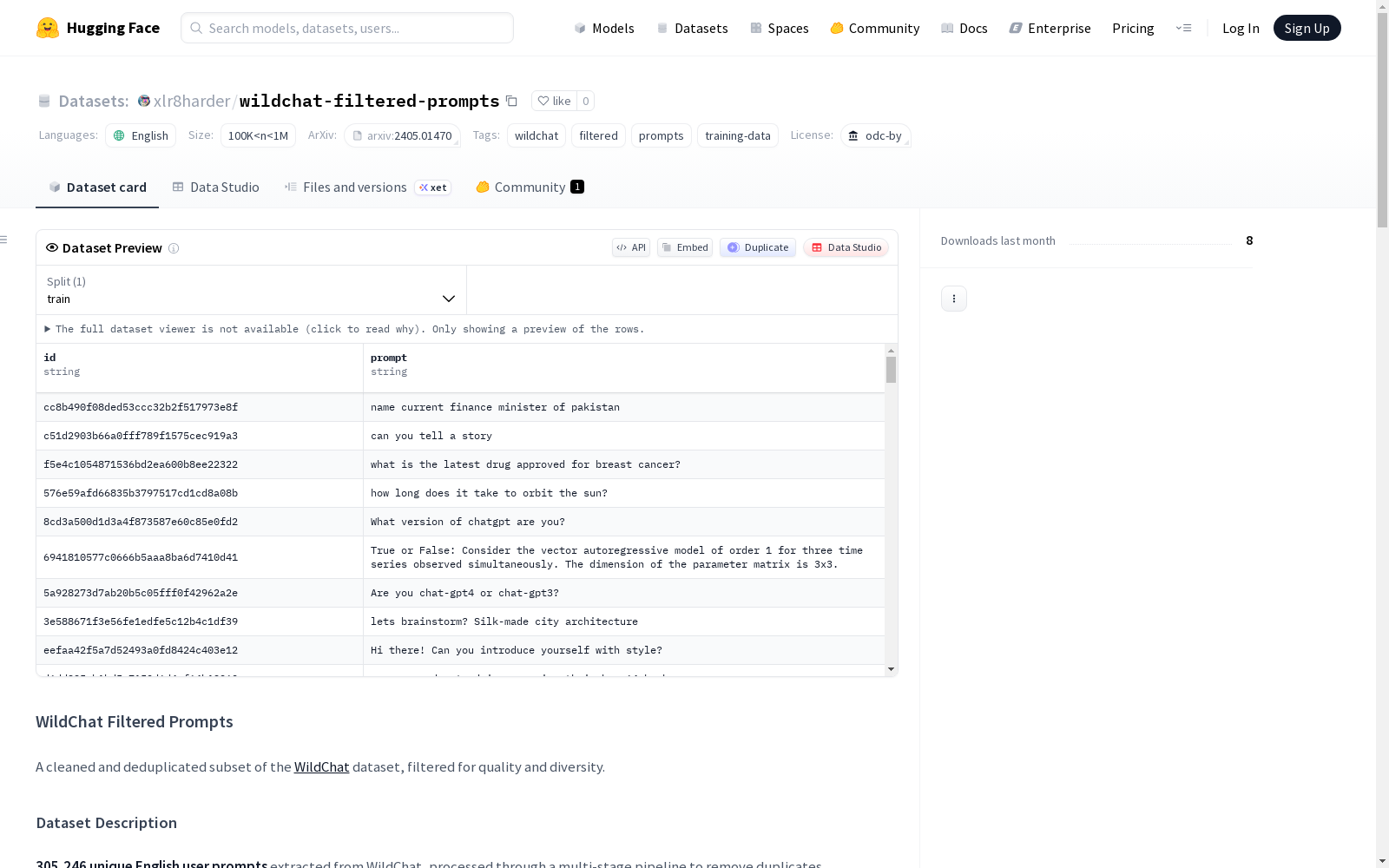Screen dimensions: 1389x868
Task: Click the filtered tag
Action: pyautogui.click(x=598, y=135)
